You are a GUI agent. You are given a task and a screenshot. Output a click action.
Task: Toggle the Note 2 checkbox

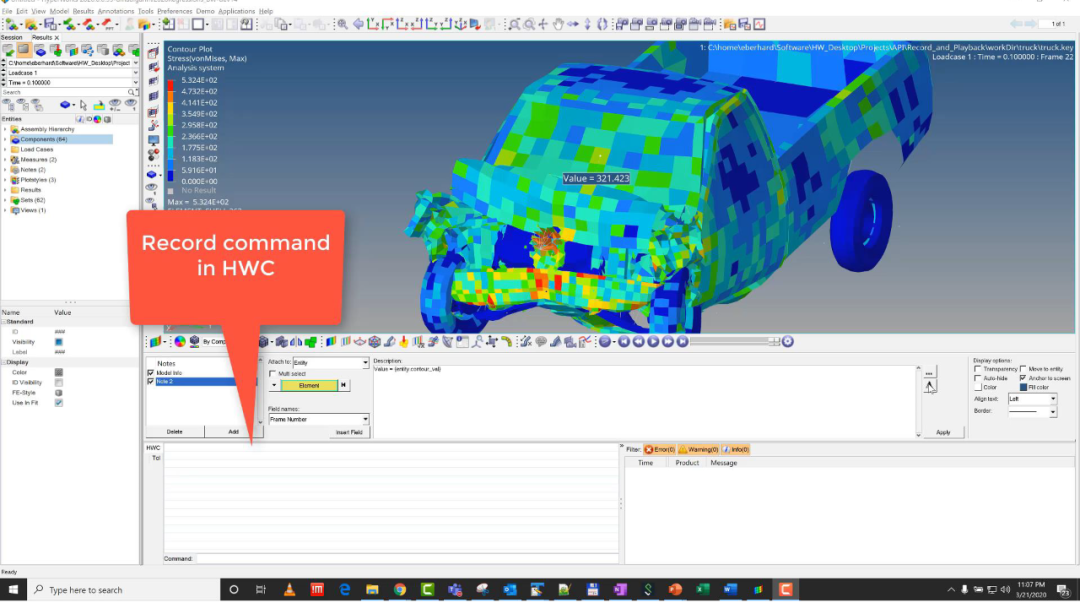click(151, 381)
